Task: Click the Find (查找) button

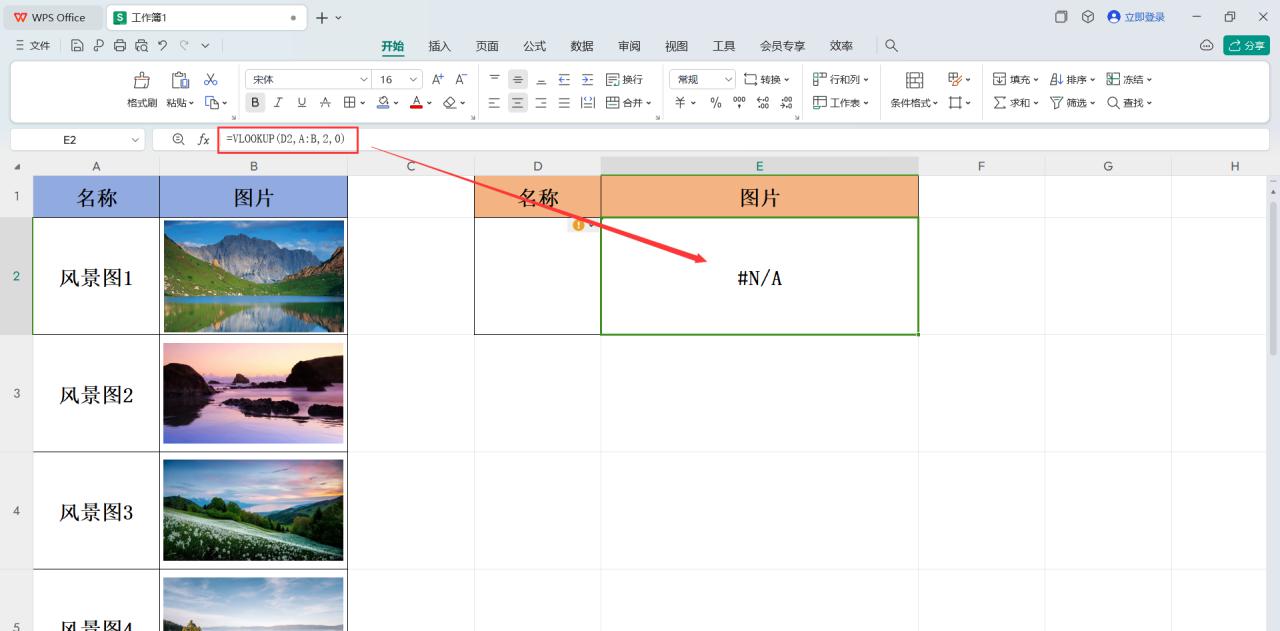Action: point(1130,102)
